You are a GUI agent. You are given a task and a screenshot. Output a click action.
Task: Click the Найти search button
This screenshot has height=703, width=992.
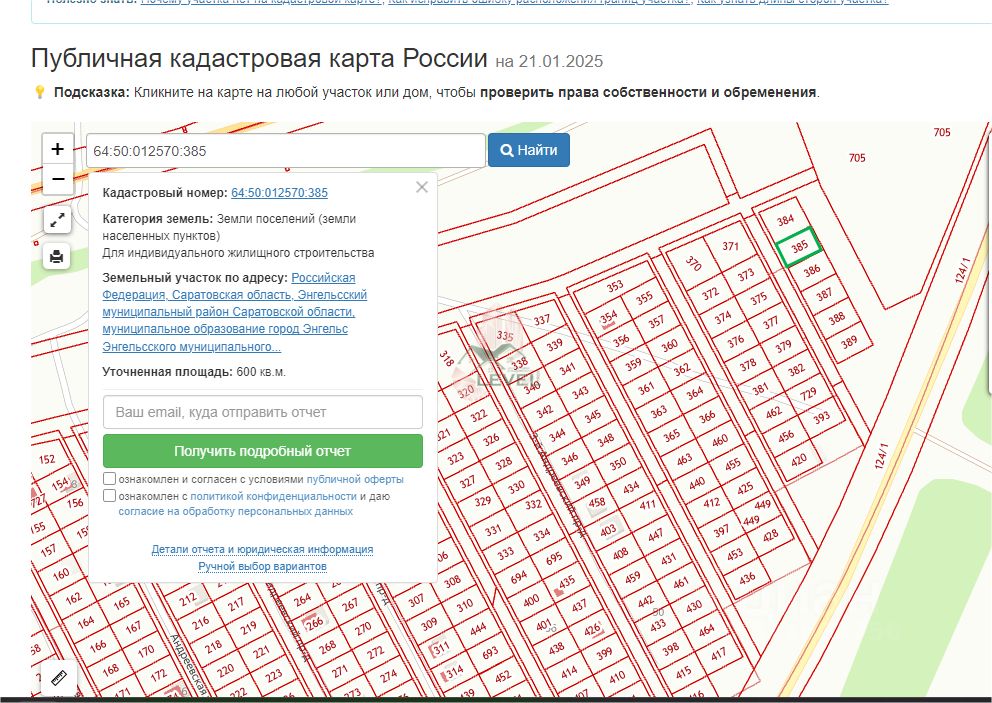click(x=529, y=150)
